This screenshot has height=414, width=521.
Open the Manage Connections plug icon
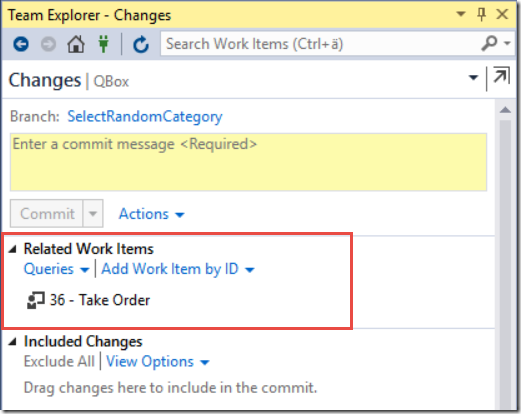[104, 44]
